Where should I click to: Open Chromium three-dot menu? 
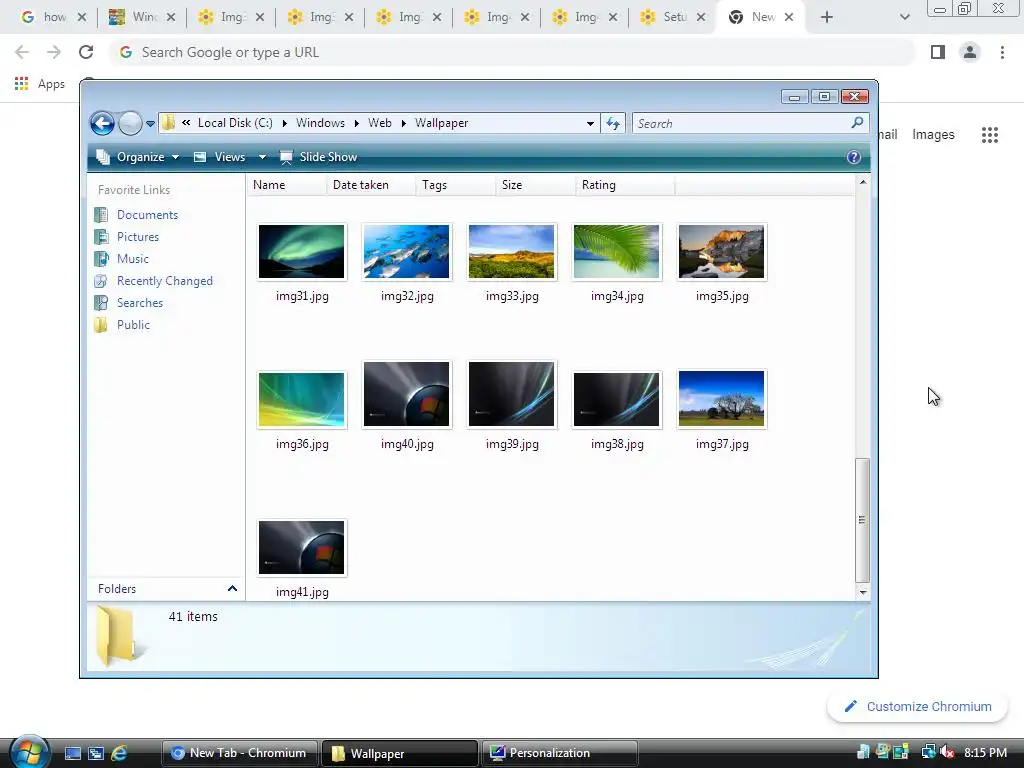click(x=1002, y=52)
